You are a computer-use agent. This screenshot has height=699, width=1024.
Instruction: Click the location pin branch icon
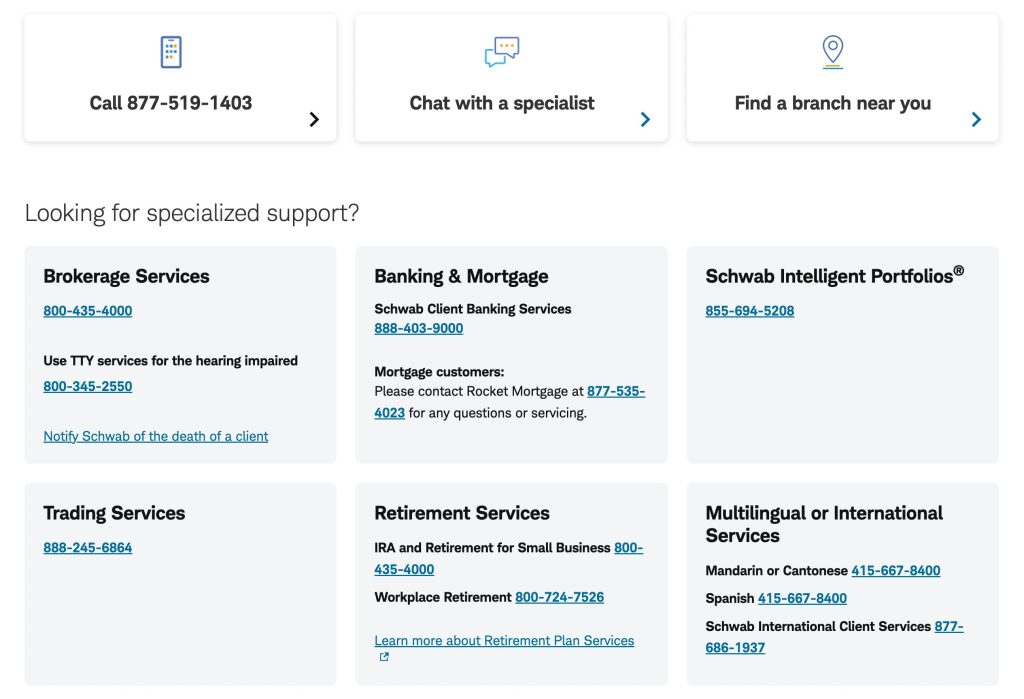point(832,51)
